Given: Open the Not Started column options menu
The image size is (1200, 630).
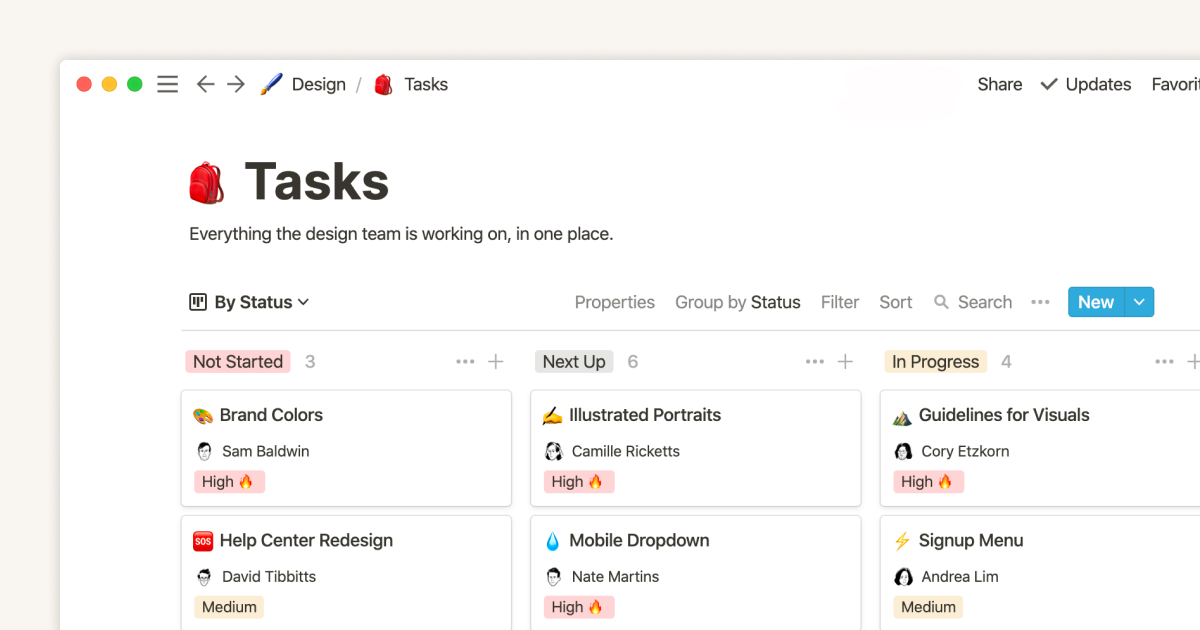Looking at the screenshot, I should tap(464, 361).
